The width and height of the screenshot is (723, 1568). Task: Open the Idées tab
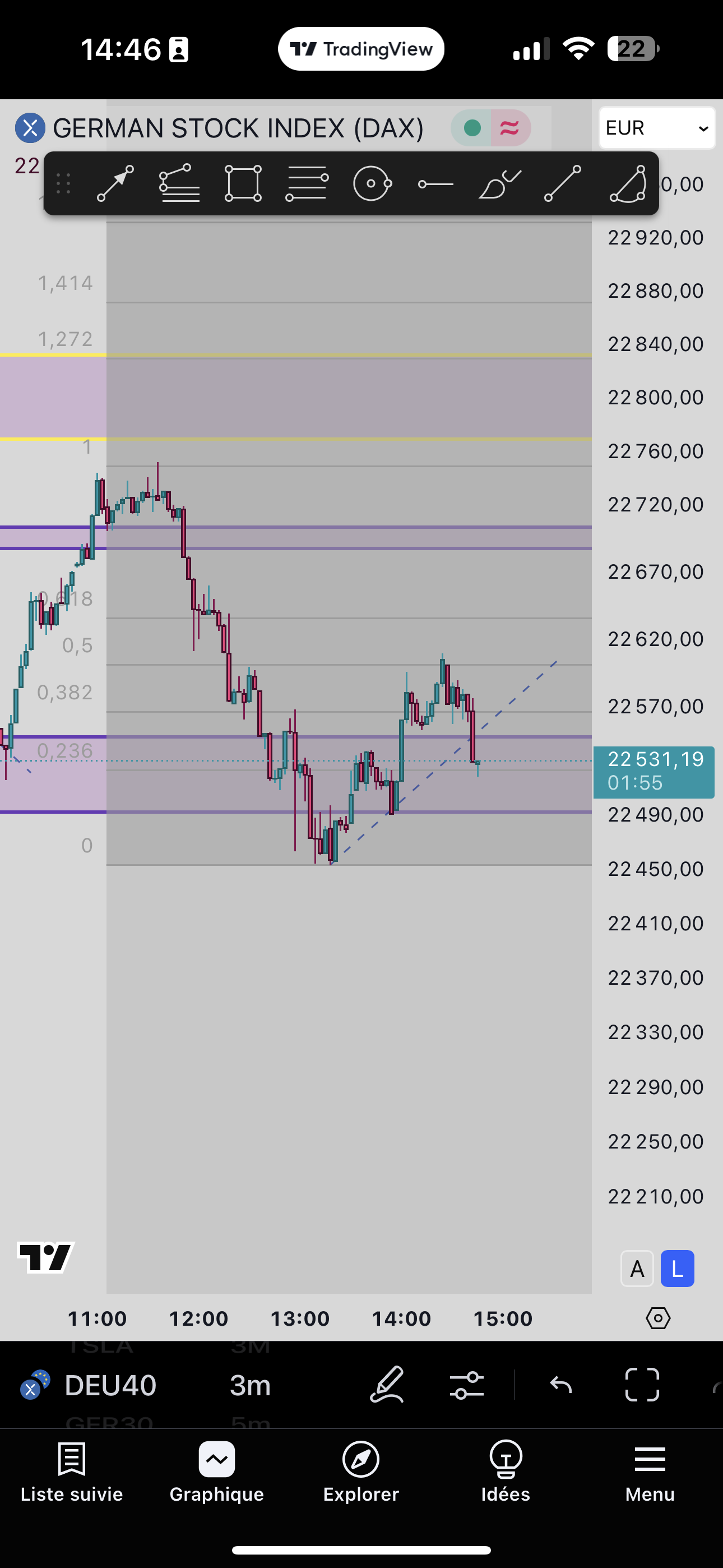[505, 1471]
